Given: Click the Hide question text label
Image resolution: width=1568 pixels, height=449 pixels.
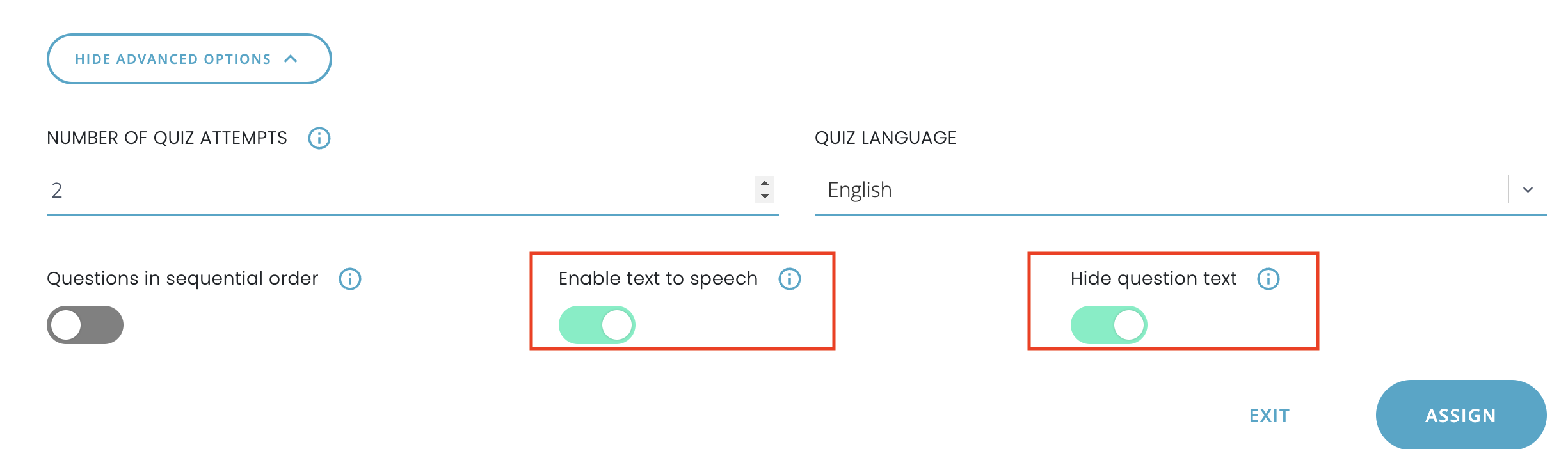Looking at the screenshot, I should click(1153, 279).
